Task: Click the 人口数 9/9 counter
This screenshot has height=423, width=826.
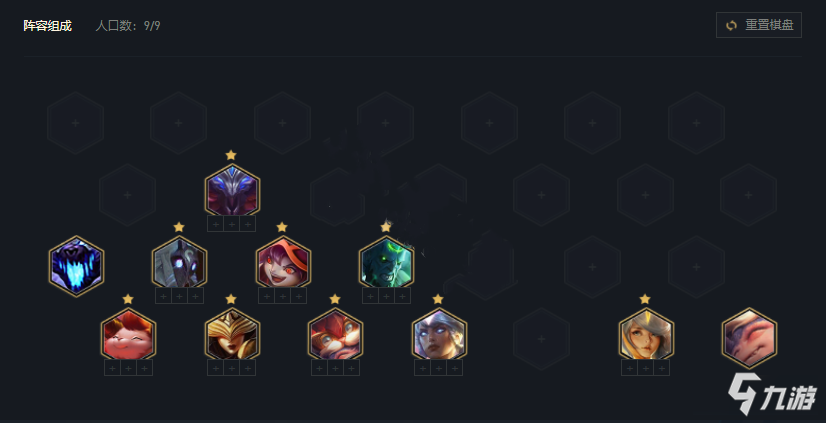Action: point(127,26)
